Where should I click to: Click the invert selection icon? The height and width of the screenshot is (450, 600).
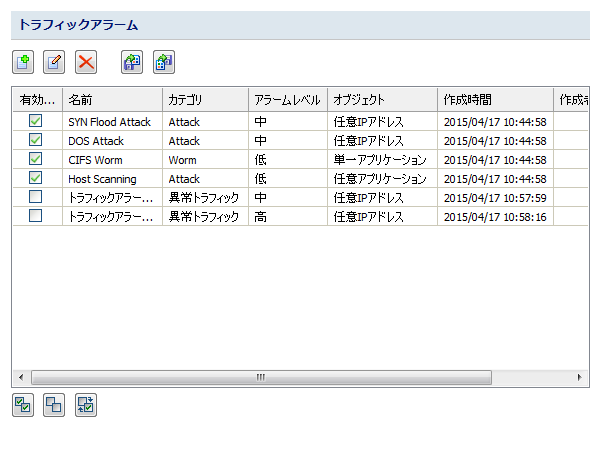86,405
